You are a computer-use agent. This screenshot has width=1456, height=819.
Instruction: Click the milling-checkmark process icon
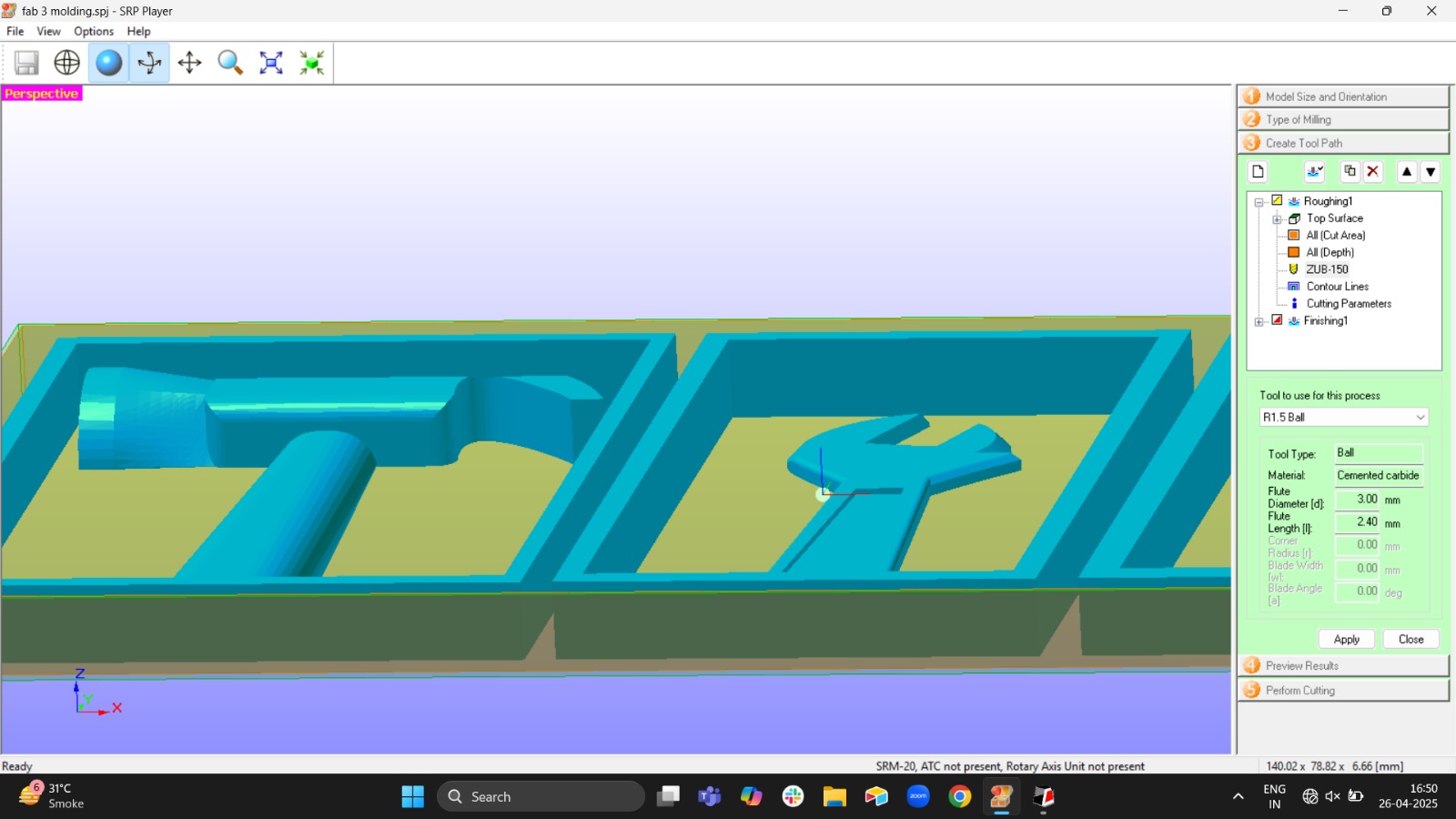point(1314,171)
